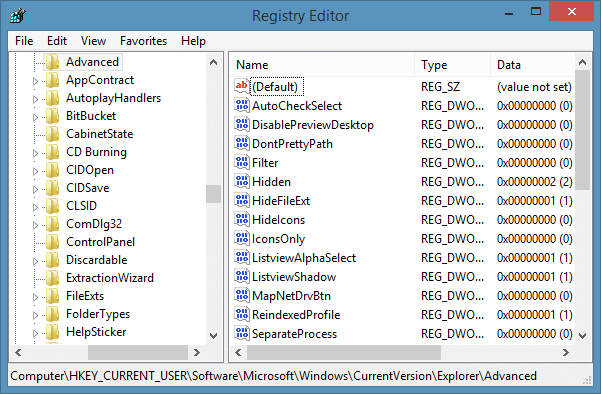
Task: Expand the FileExts key
Action: coord(35,297)
